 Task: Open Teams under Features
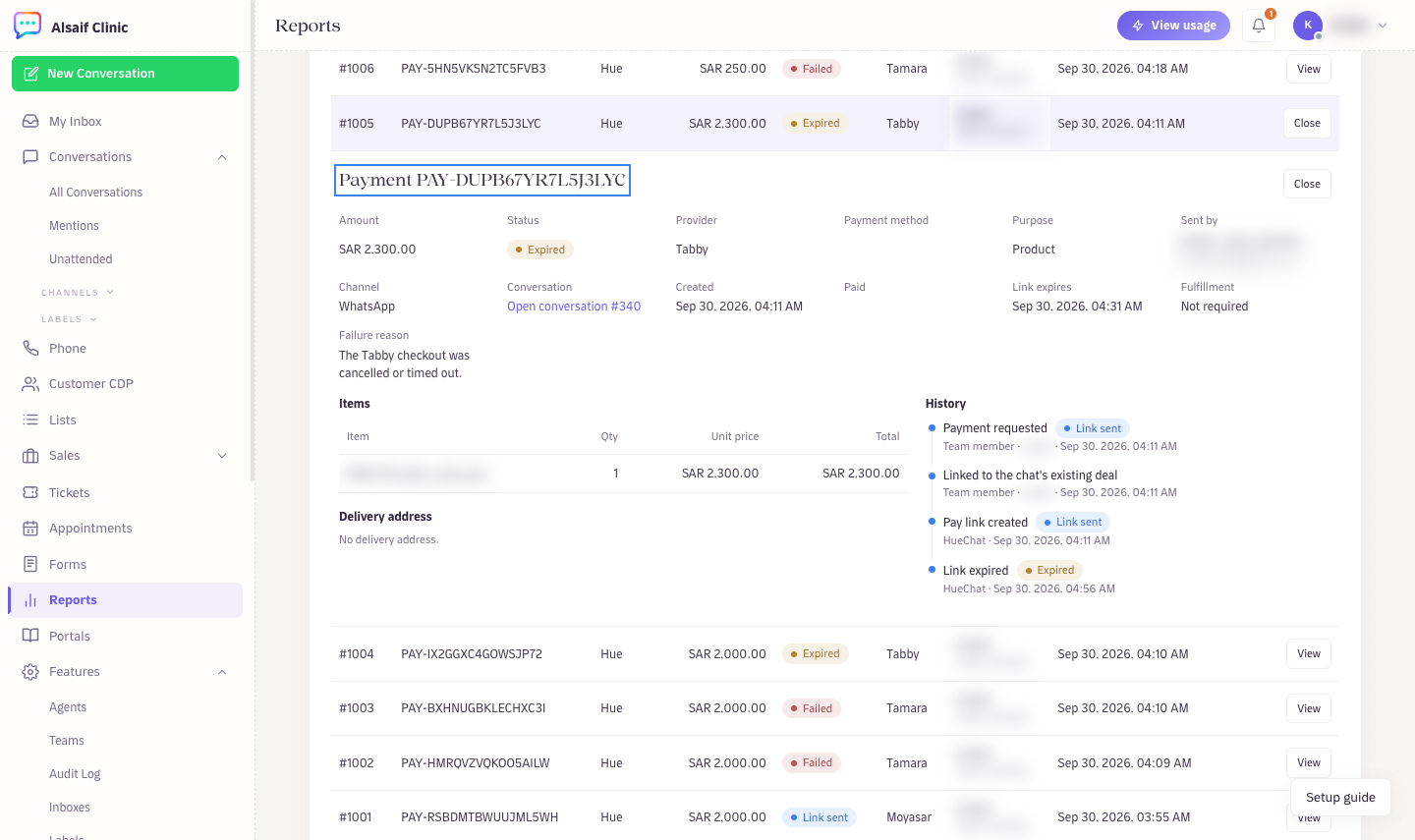coord(67,741)
